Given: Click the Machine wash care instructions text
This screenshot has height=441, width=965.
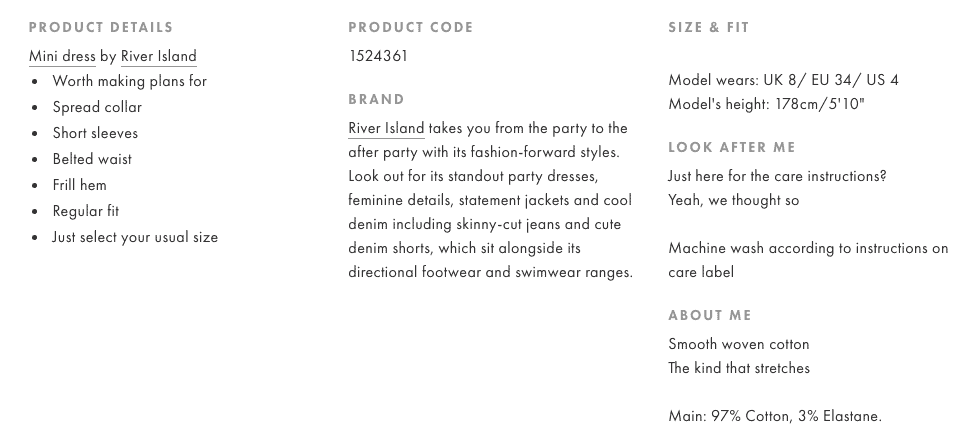Looking at the screenshot, I should click(808, 248).
